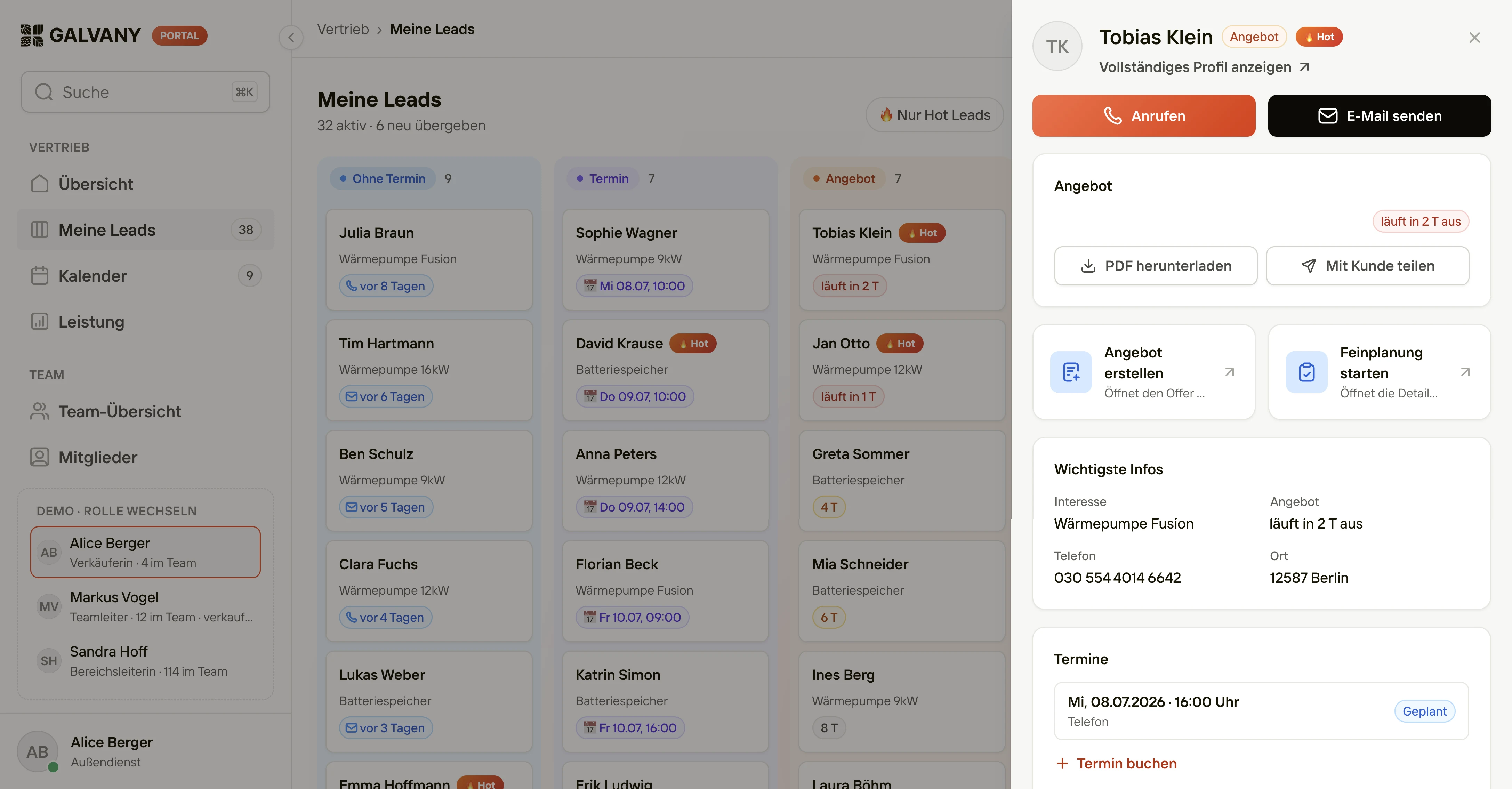
Task: Open the Julia Braun lead card
Action: (429, 259)
